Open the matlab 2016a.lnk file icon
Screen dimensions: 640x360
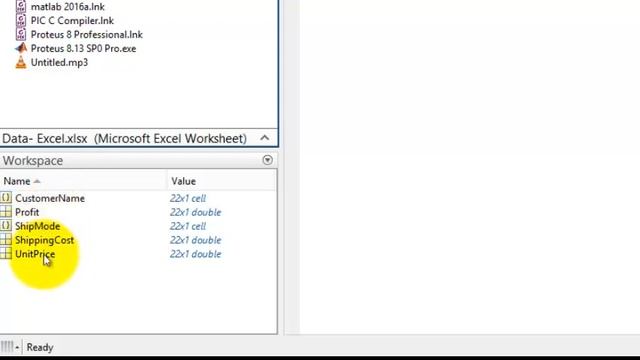coord(21,6)
